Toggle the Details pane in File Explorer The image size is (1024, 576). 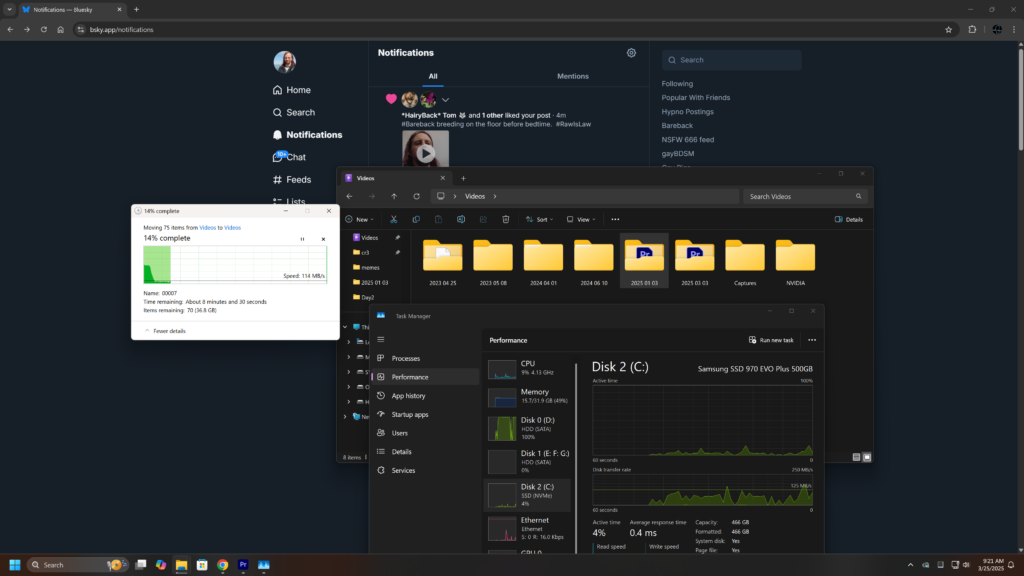848,219
